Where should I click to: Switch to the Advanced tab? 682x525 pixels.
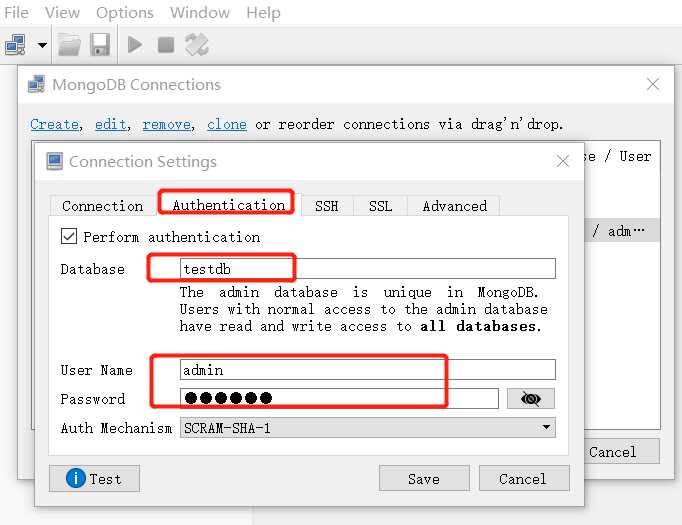point(455,206)
